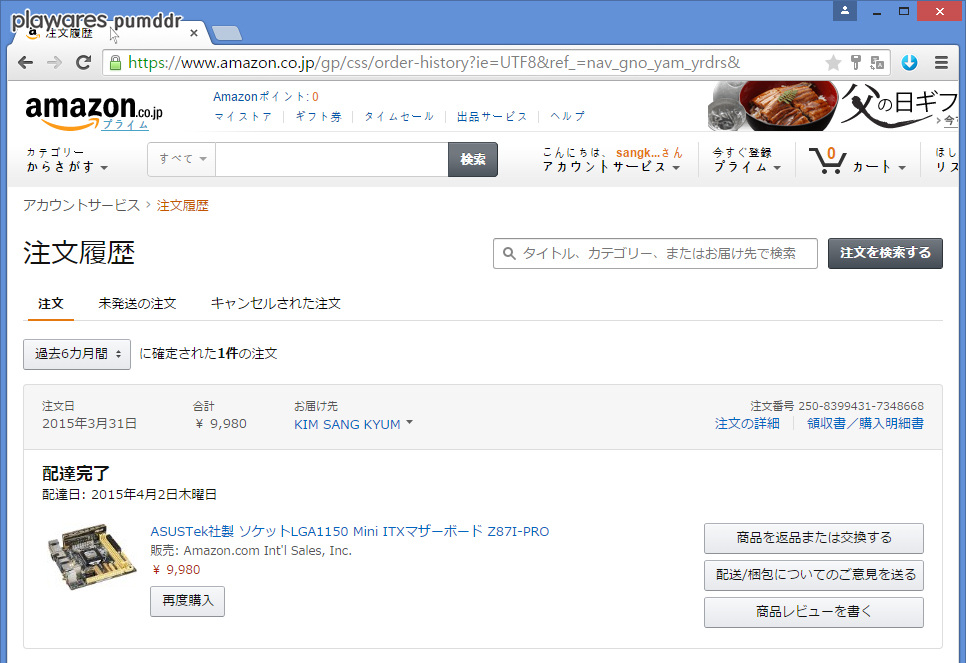Select the 注文 tab
This screenshot has height=663, width=966.
point(51,304)
